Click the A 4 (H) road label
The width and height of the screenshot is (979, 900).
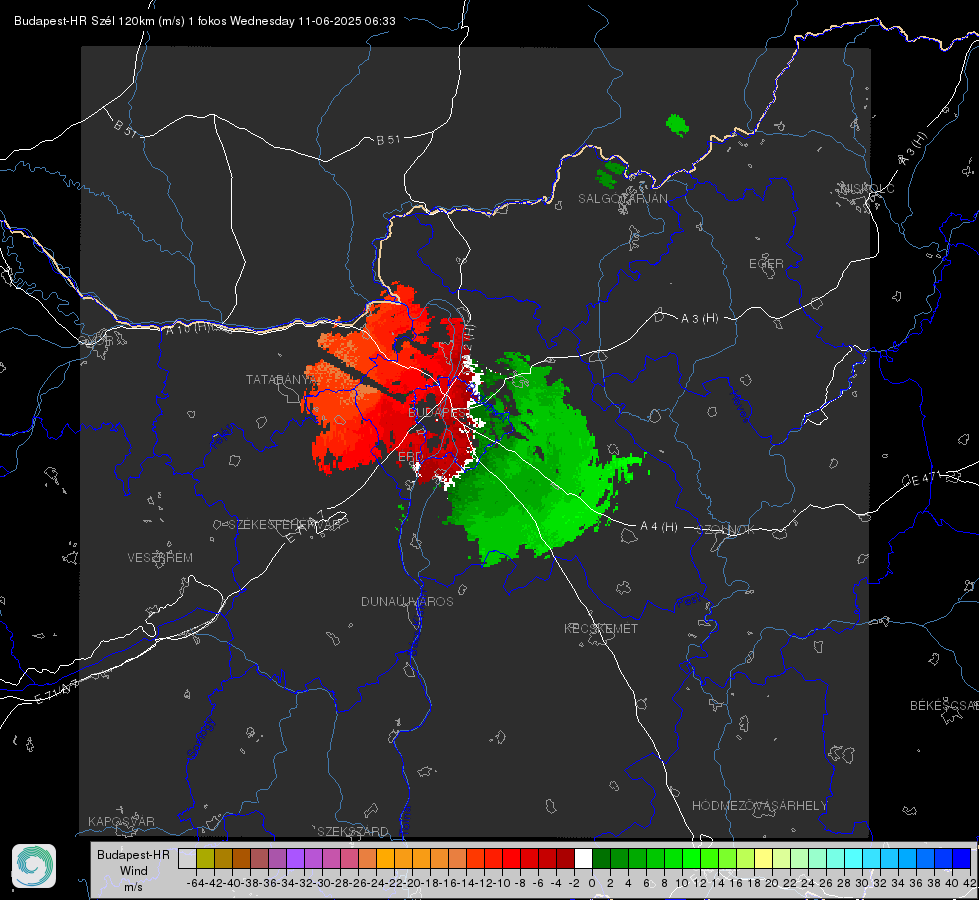(x=659, y=527)
